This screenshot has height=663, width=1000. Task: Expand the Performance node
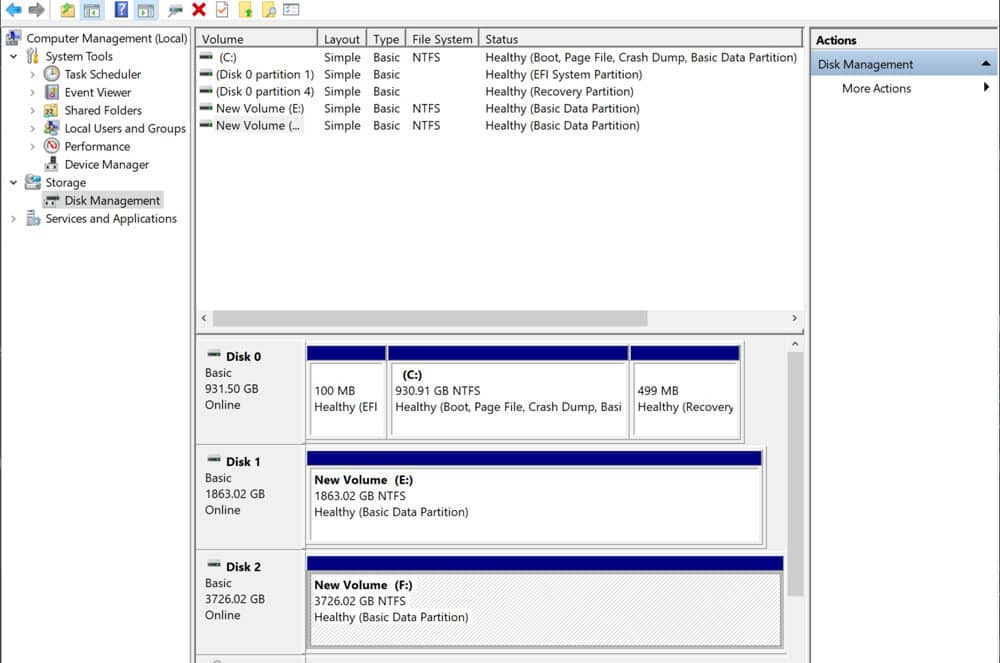click(x=33, y=147)
